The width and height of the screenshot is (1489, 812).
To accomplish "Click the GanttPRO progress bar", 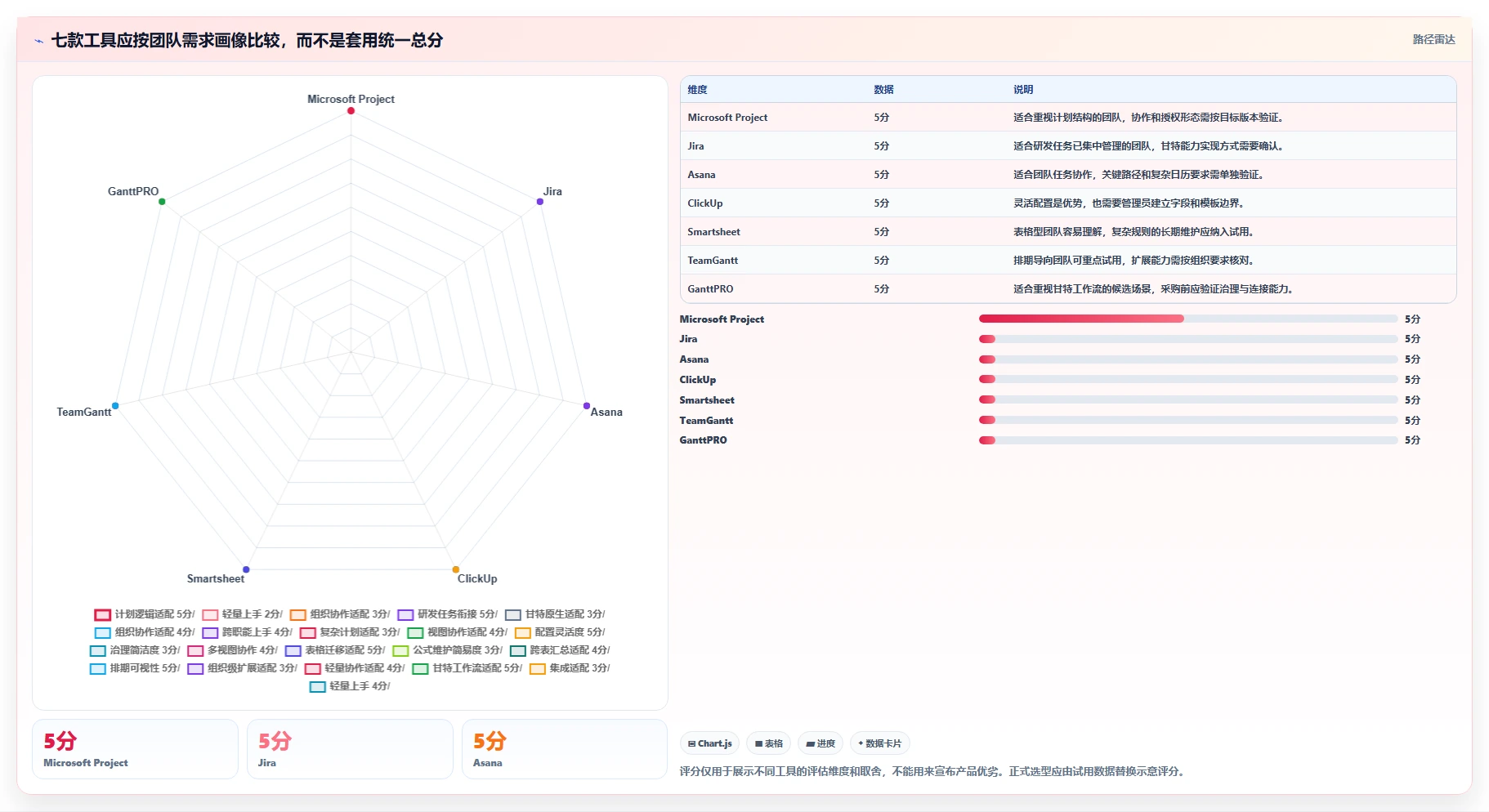I will 1188,440.
